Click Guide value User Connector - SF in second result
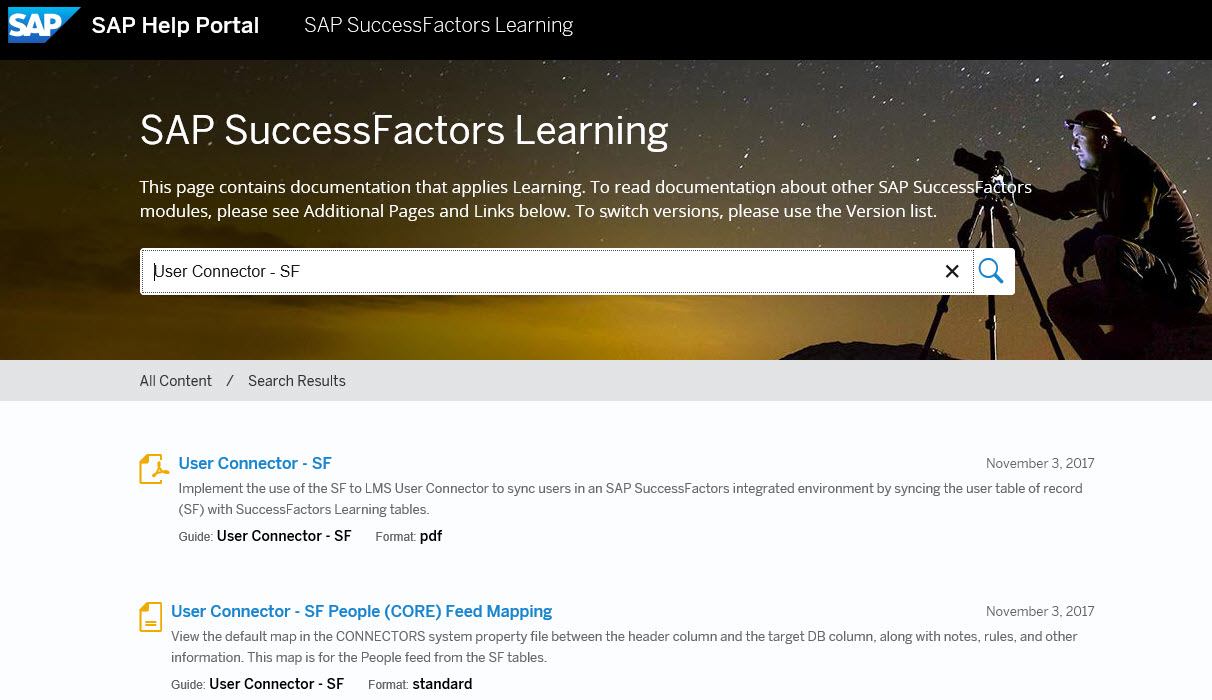This screenshot has width=1212, height=700. coord(276,684)
